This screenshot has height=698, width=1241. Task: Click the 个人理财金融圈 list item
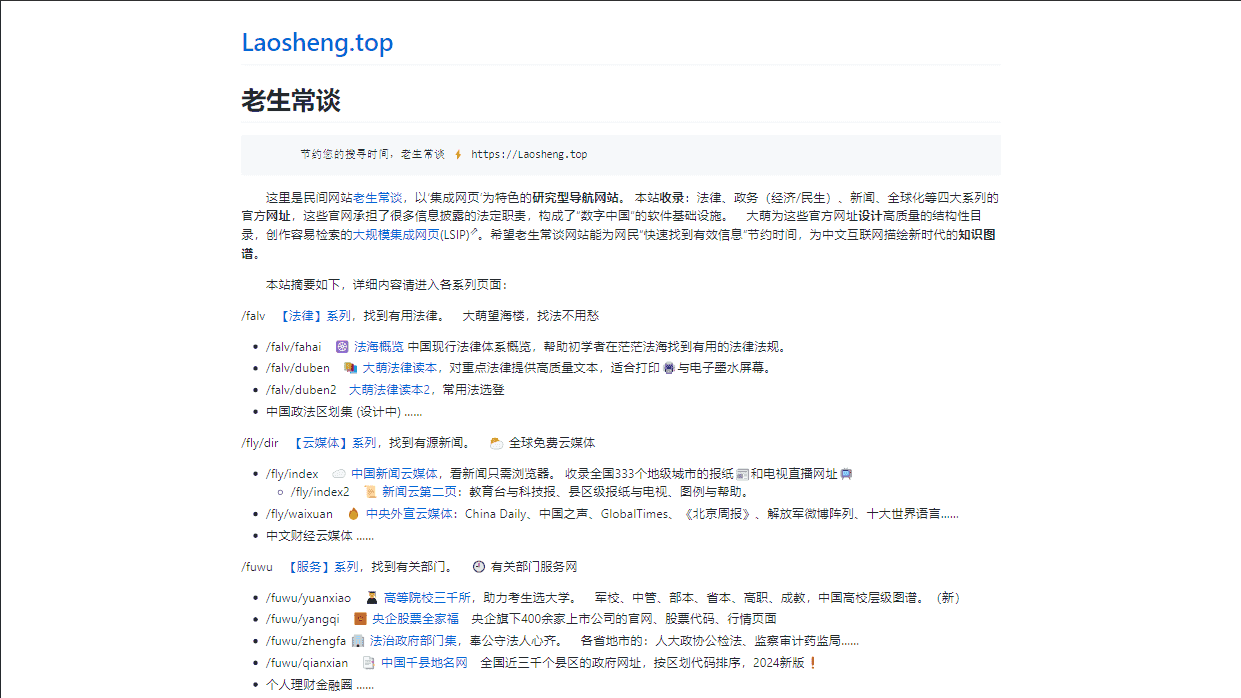(x=320, y=685)
